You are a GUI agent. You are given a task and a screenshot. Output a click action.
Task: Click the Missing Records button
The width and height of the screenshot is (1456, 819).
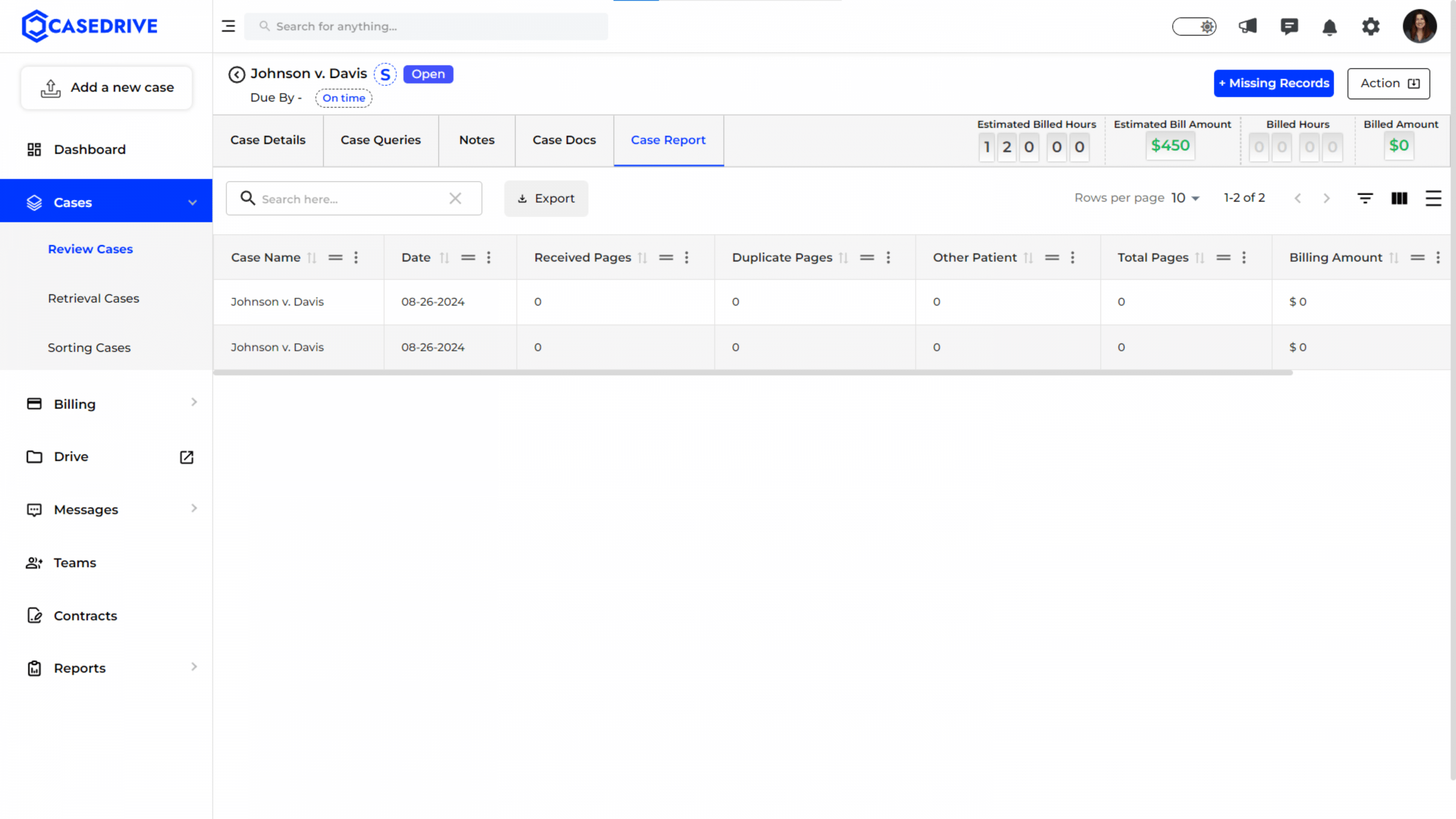click(1273, 83)
